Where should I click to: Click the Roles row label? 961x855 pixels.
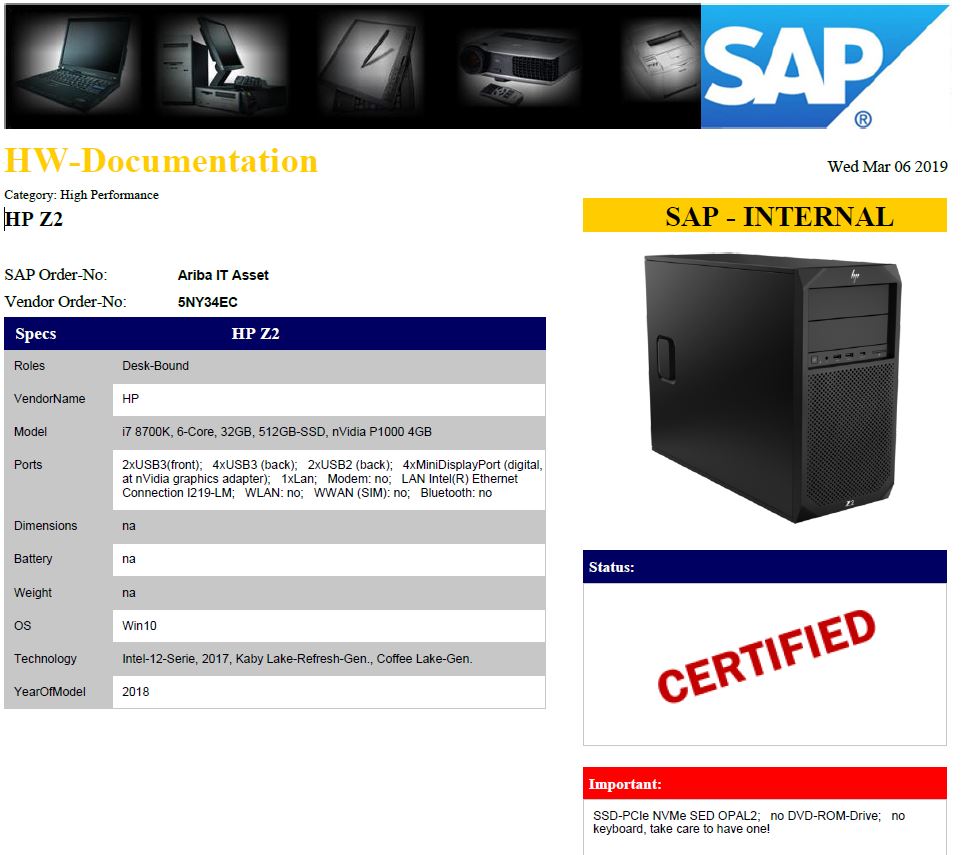pyautogui.click(x=29, y=366)
